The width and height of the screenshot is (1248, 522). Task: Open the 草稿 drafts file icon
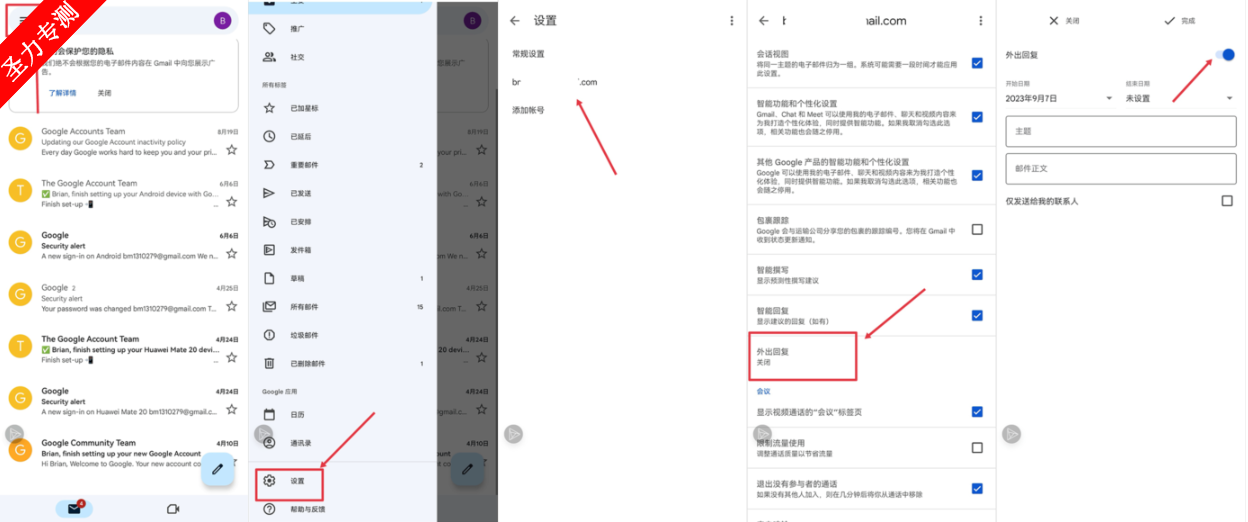click(x=268, y=278)
